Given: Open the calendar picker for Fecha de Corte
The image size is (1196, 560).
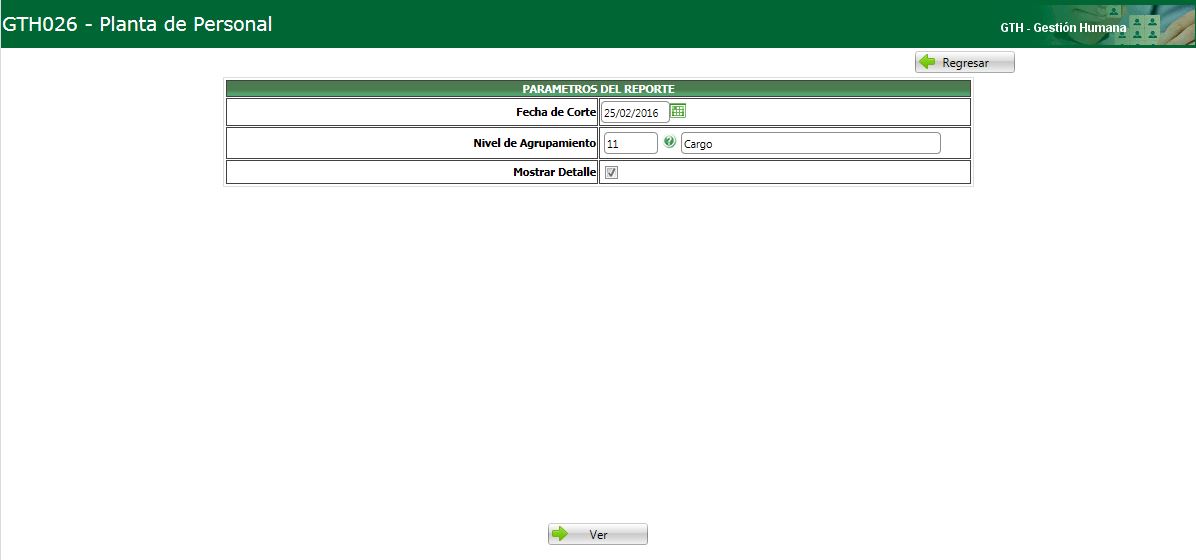Looking at the screenshot, I should point(678,111).
